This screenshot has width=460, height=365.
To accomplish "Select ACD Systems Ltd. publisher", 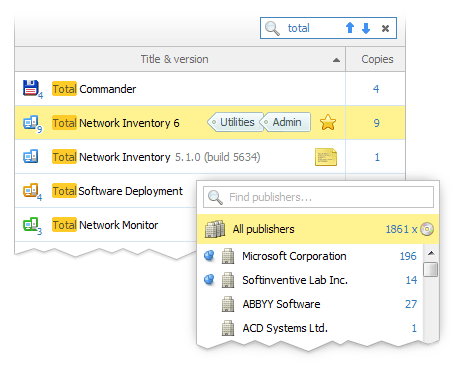I will pos(285,328).
